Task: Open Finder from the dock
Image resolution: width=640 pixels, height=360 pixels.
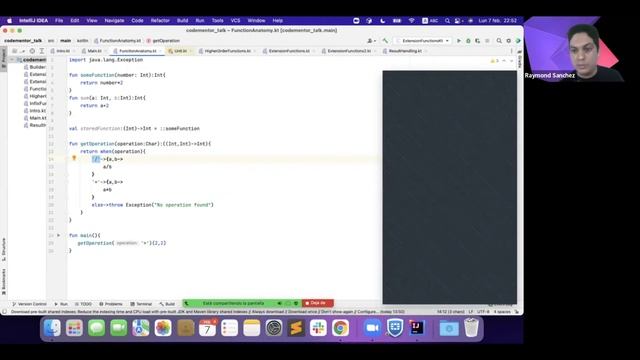Action: coord(52,328)
